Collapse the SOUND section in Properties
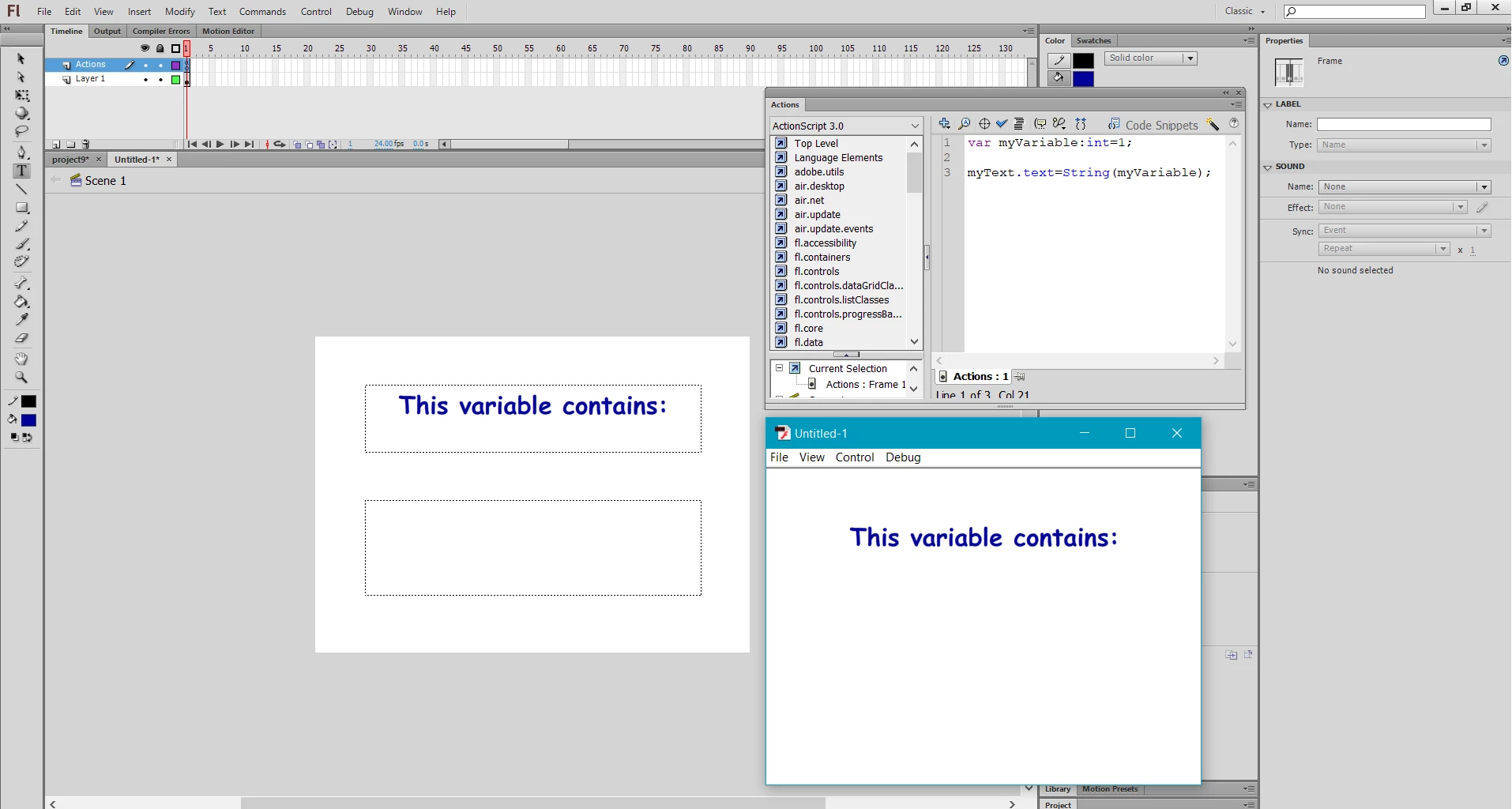Viewport: 1512px width, 809px height. [1268, 167]
